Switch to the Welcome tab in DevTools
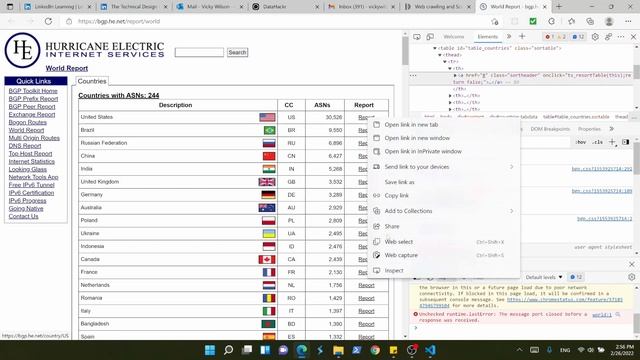640x360 pixels. (453, 37)
